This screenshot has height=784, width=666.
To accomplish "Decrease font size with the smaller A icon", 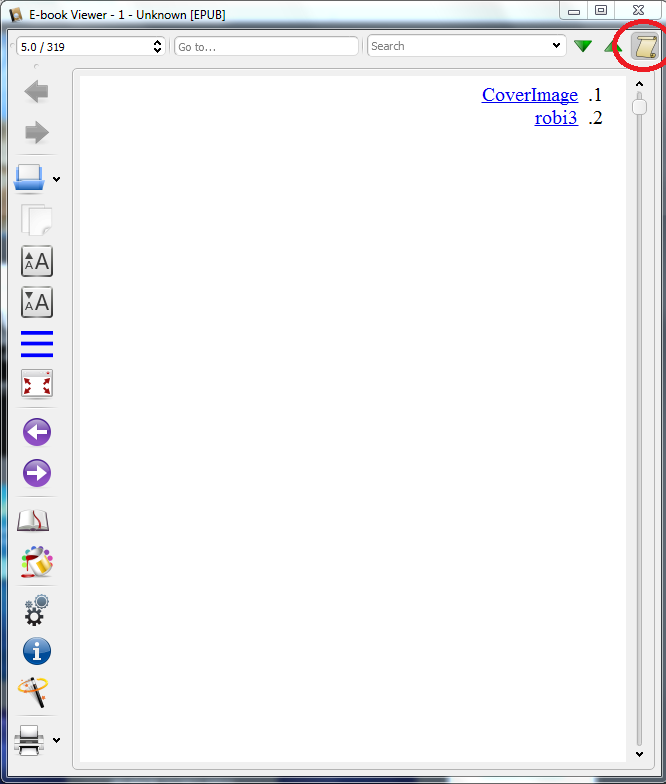I will coord(36,302).
